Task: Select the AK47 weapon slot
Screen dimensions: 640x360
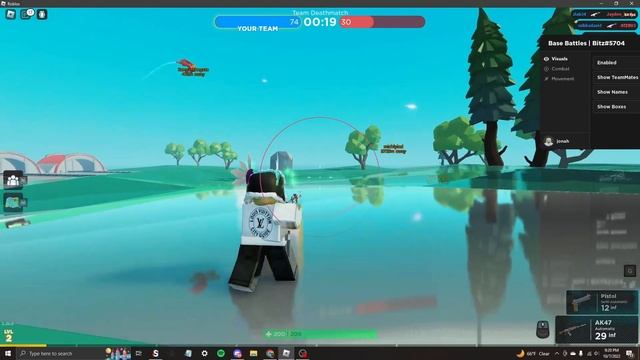Action: point(596,330)
